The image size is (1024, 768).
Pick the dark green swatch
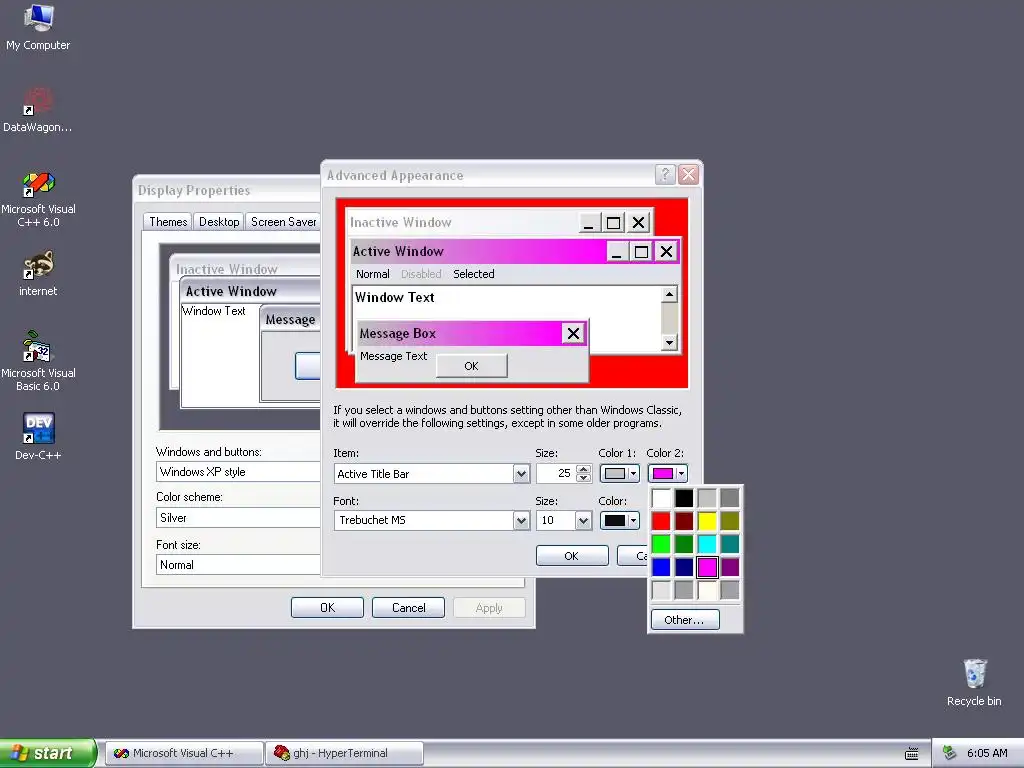[684, 544]
